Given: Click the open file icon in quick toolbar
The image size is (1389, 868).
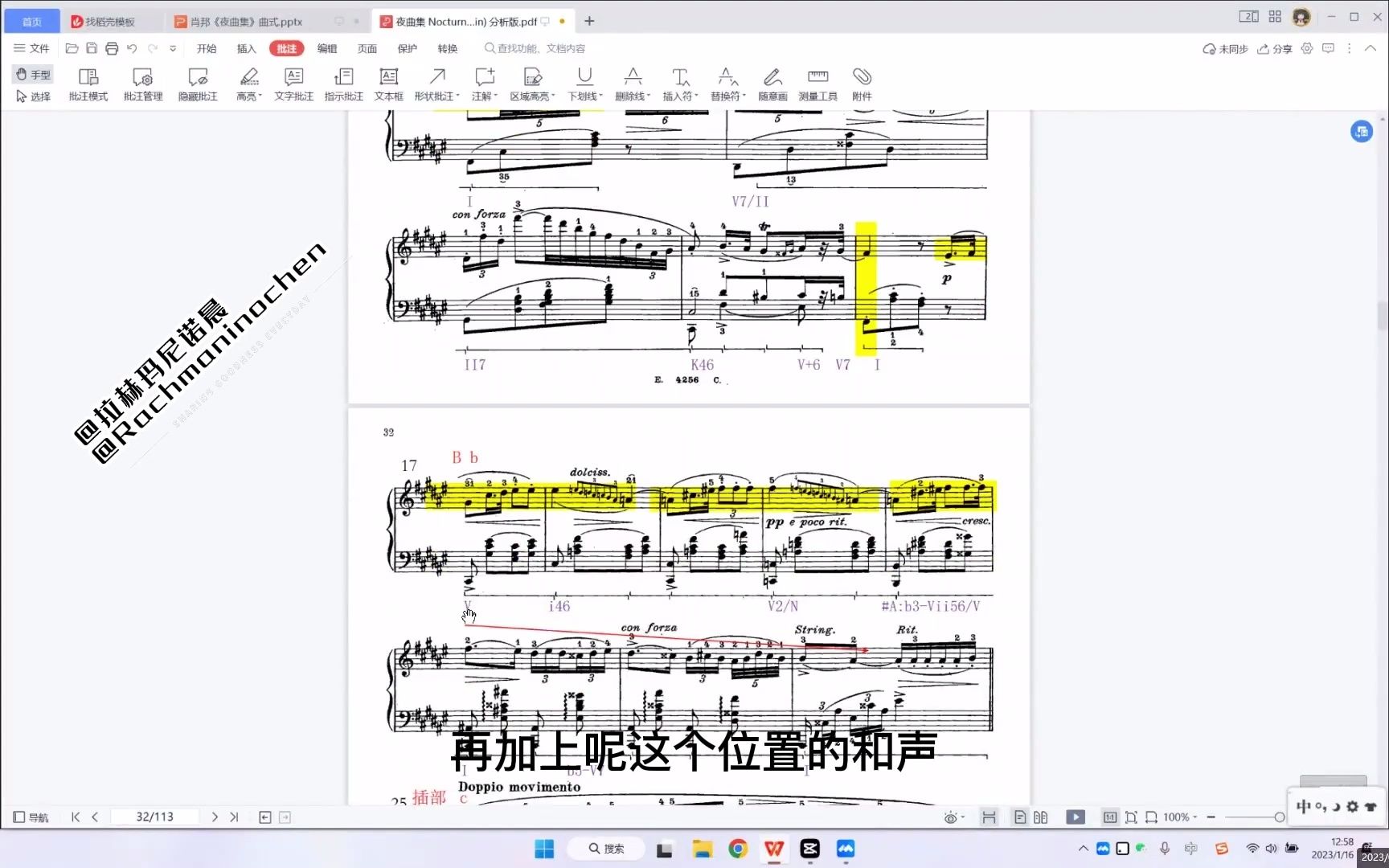Looking at the screenshot, I should point(72,48).
